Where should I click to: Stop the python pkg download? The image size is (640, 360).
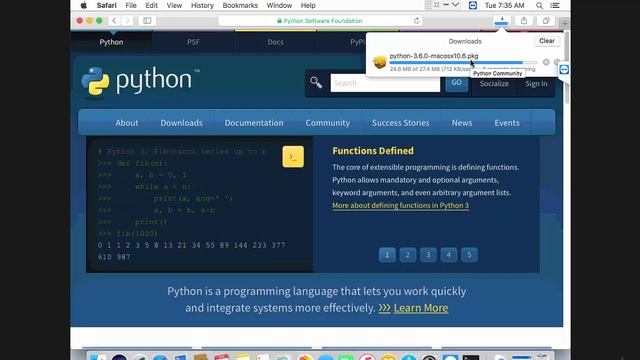pos(546,62)
